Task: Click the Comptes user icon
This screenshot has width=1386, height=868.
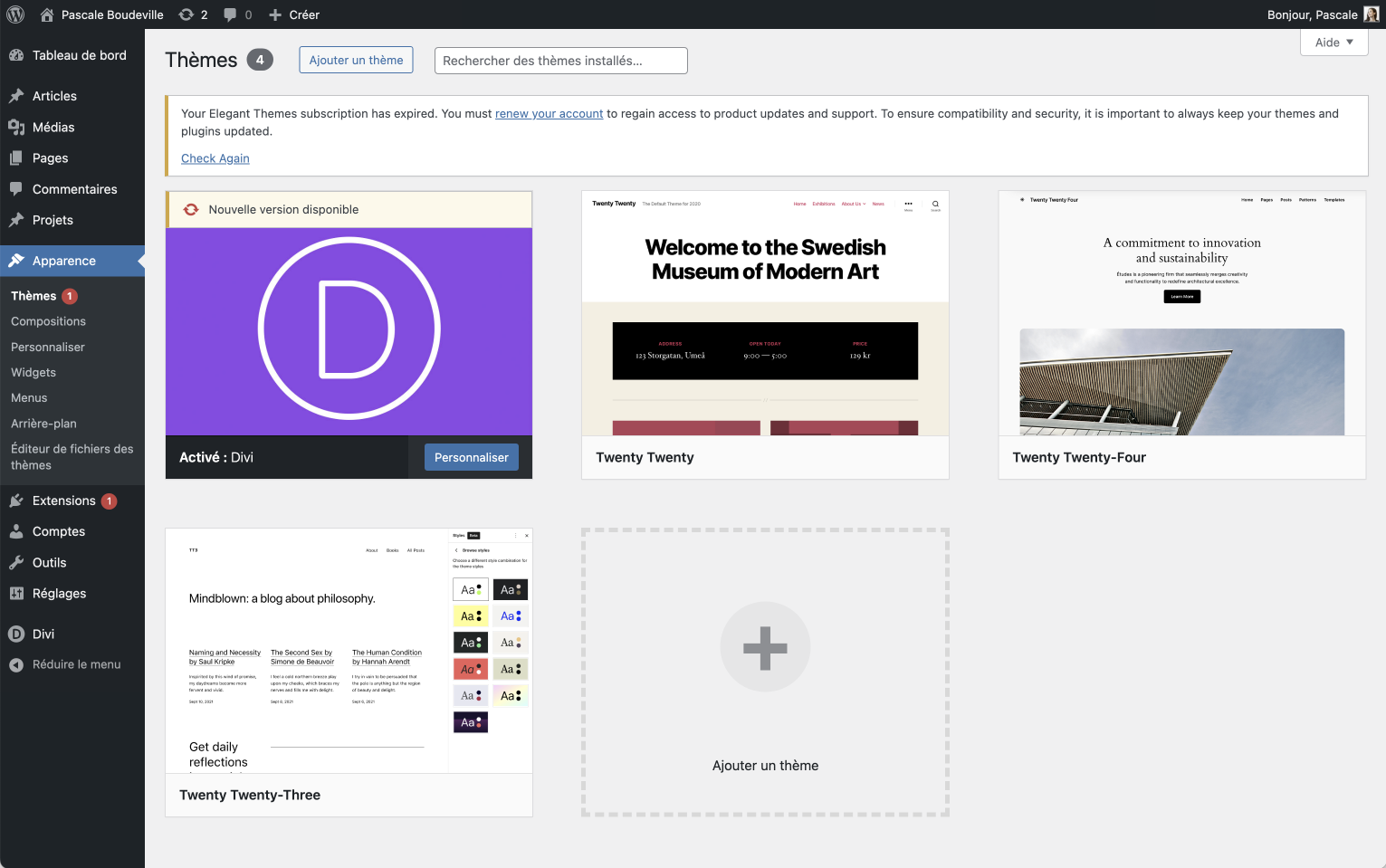Action: pos(16,531)
